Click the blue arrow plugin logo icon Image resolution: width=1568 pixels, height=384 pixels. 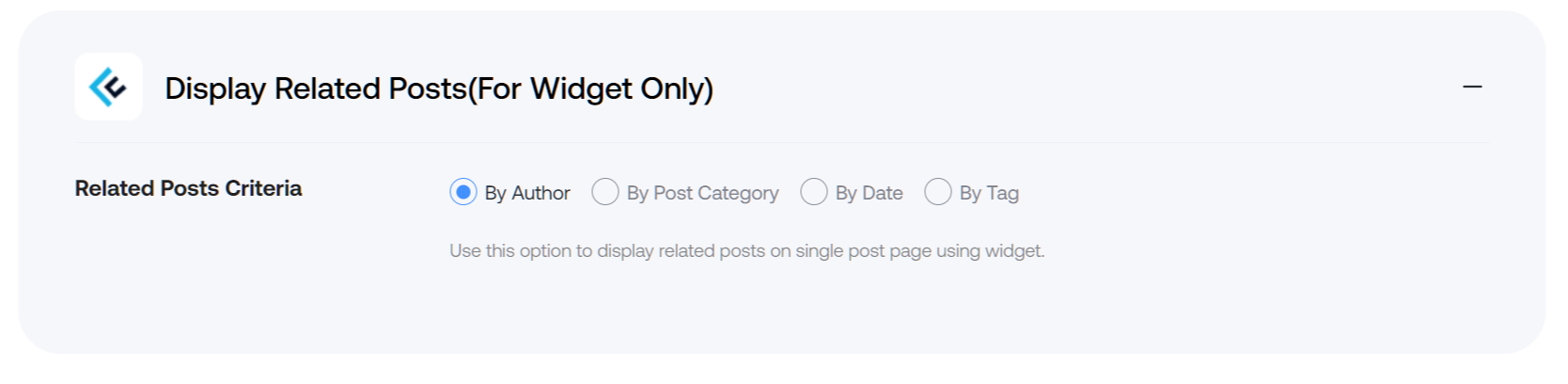tap(108, 87)
